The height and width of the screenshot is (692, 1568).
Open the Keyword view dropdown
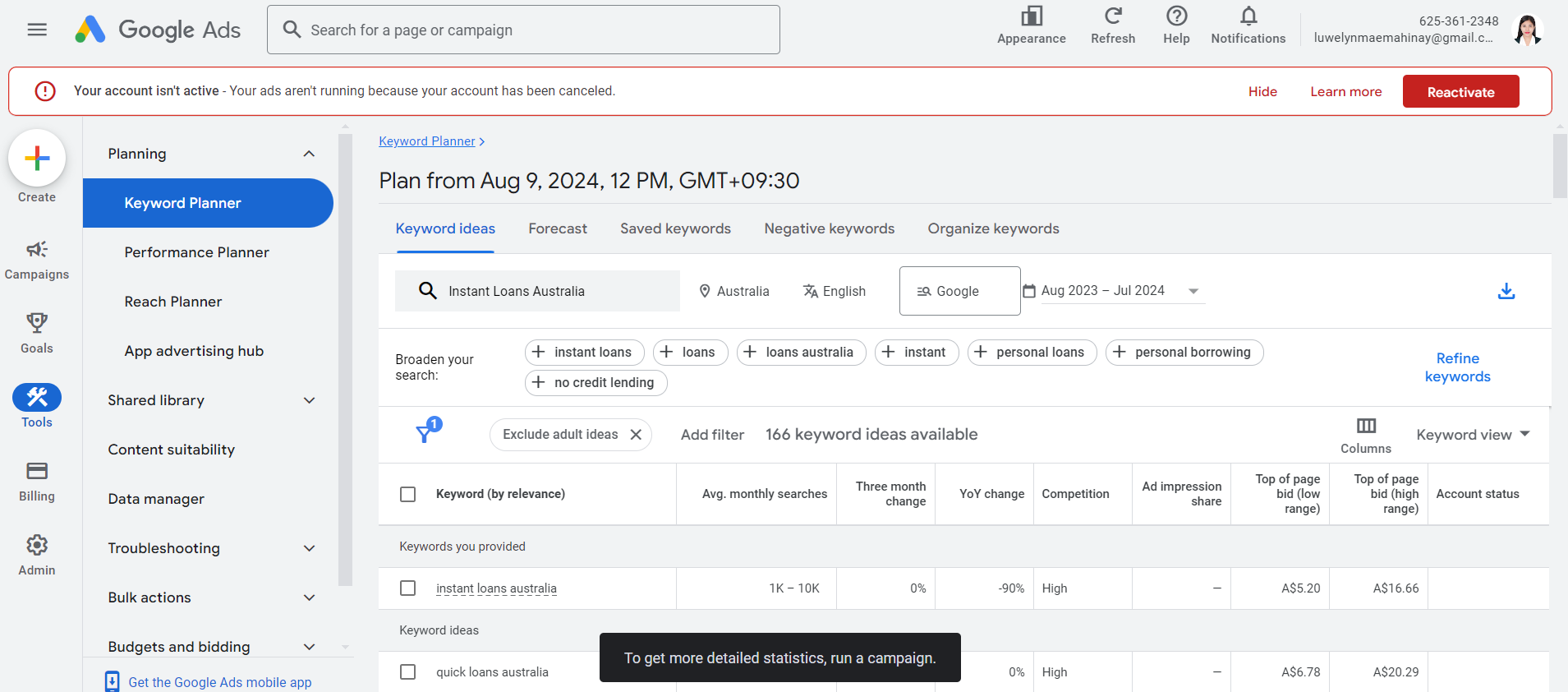(1472, 435)
